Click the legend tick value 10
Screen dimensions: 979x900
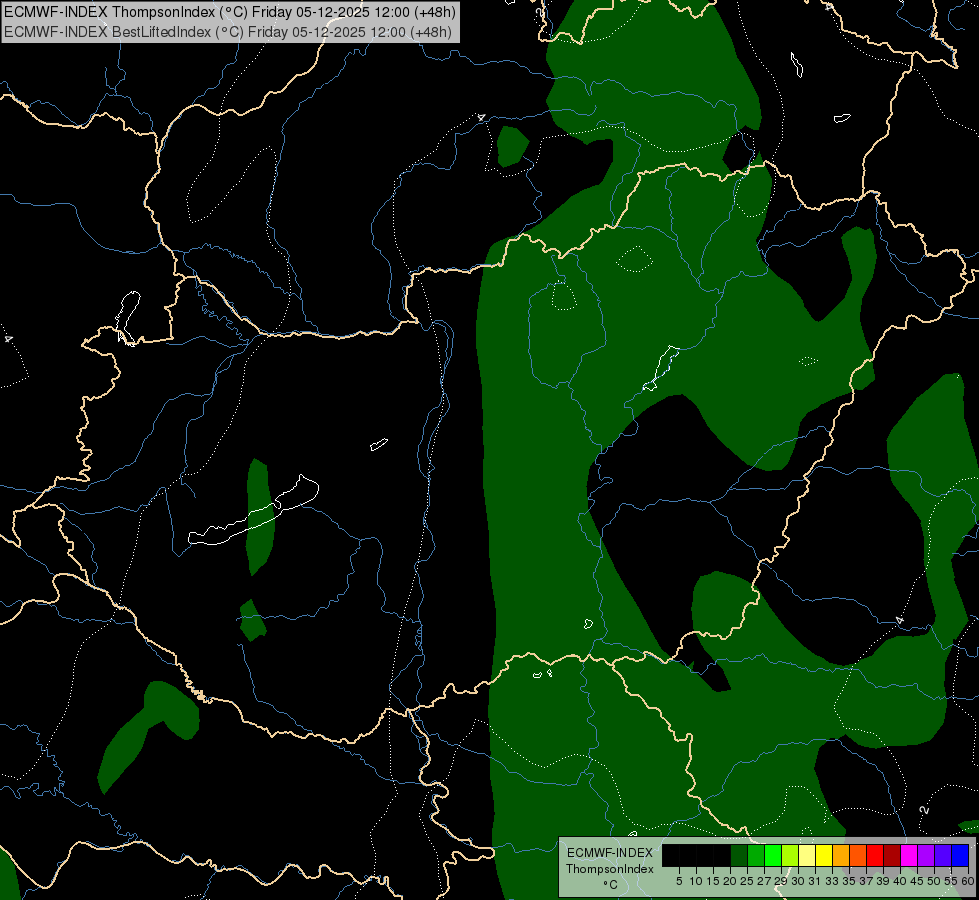click(696, 881)
